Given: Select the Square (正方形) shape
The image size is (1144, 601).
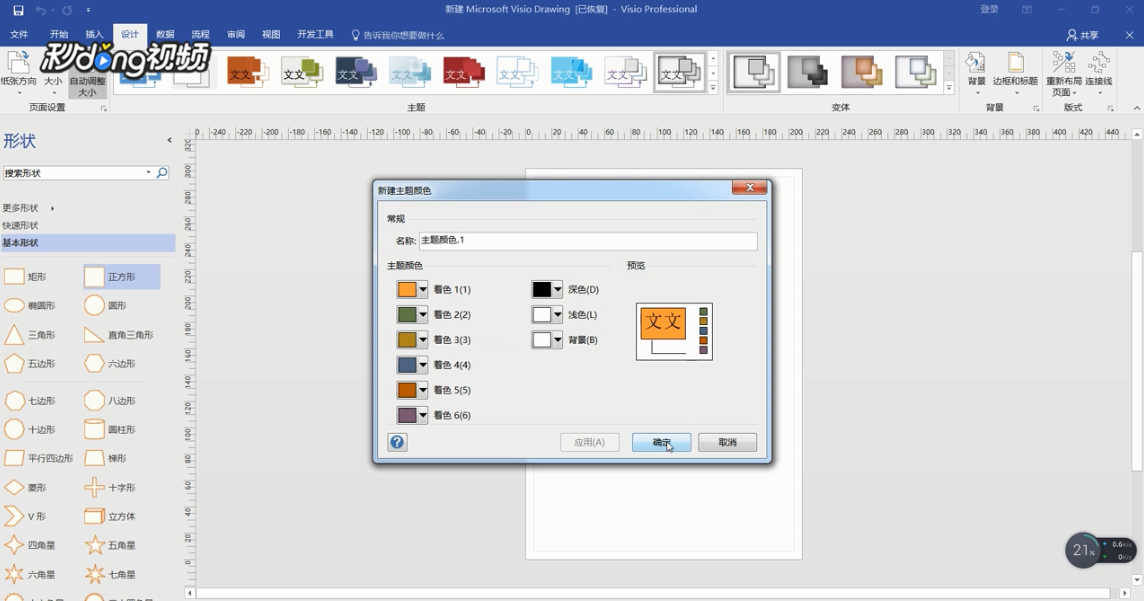Looking at the screenshot, I should 121,276.
